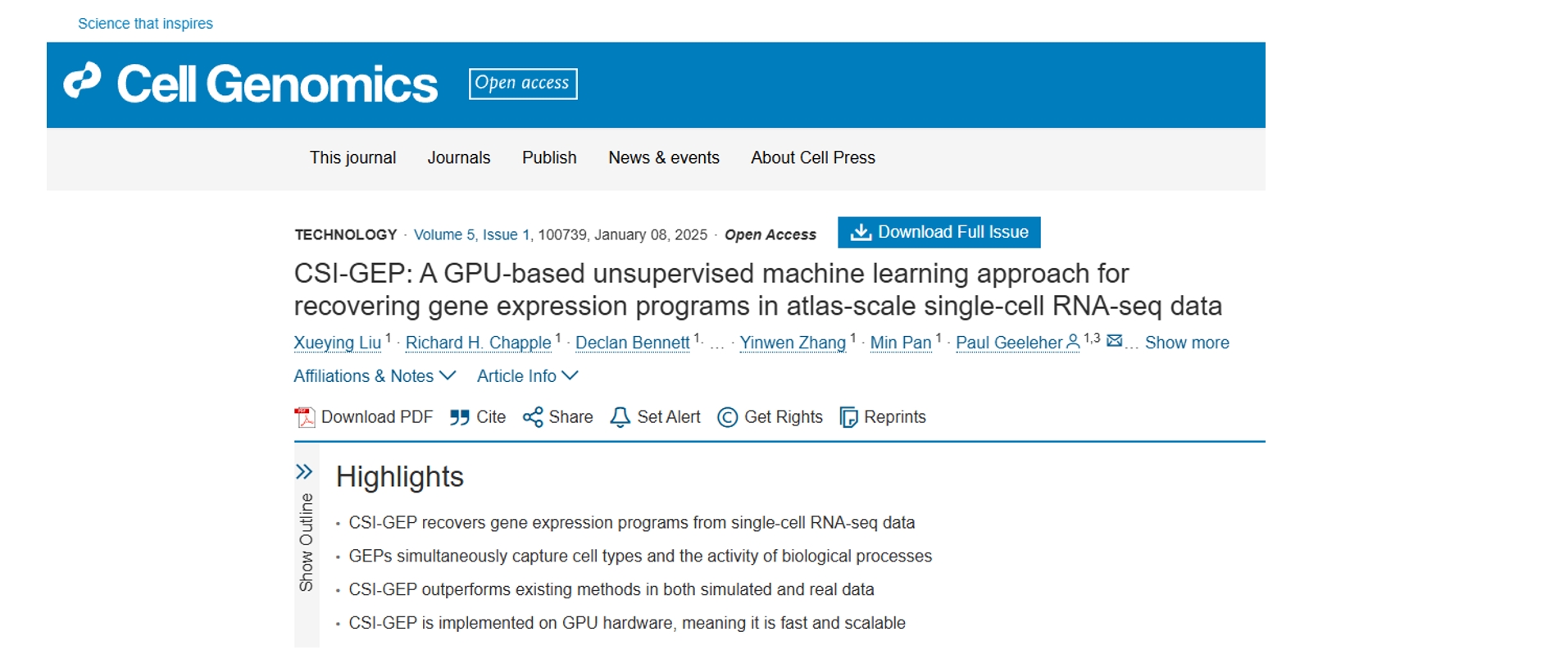
Task: Click the Cell Genomics chain-link logo icon
Action: 82,81
